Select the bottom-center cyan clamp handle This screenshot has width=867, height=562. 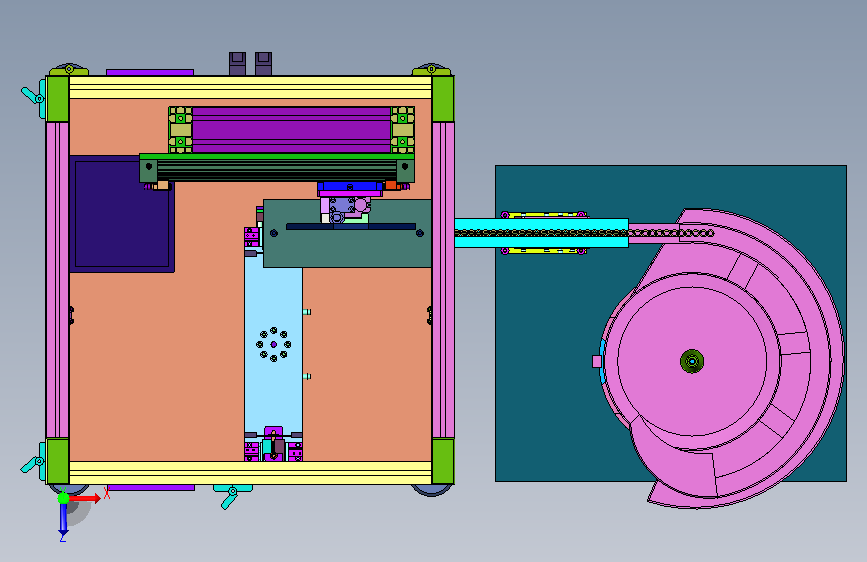232,495
